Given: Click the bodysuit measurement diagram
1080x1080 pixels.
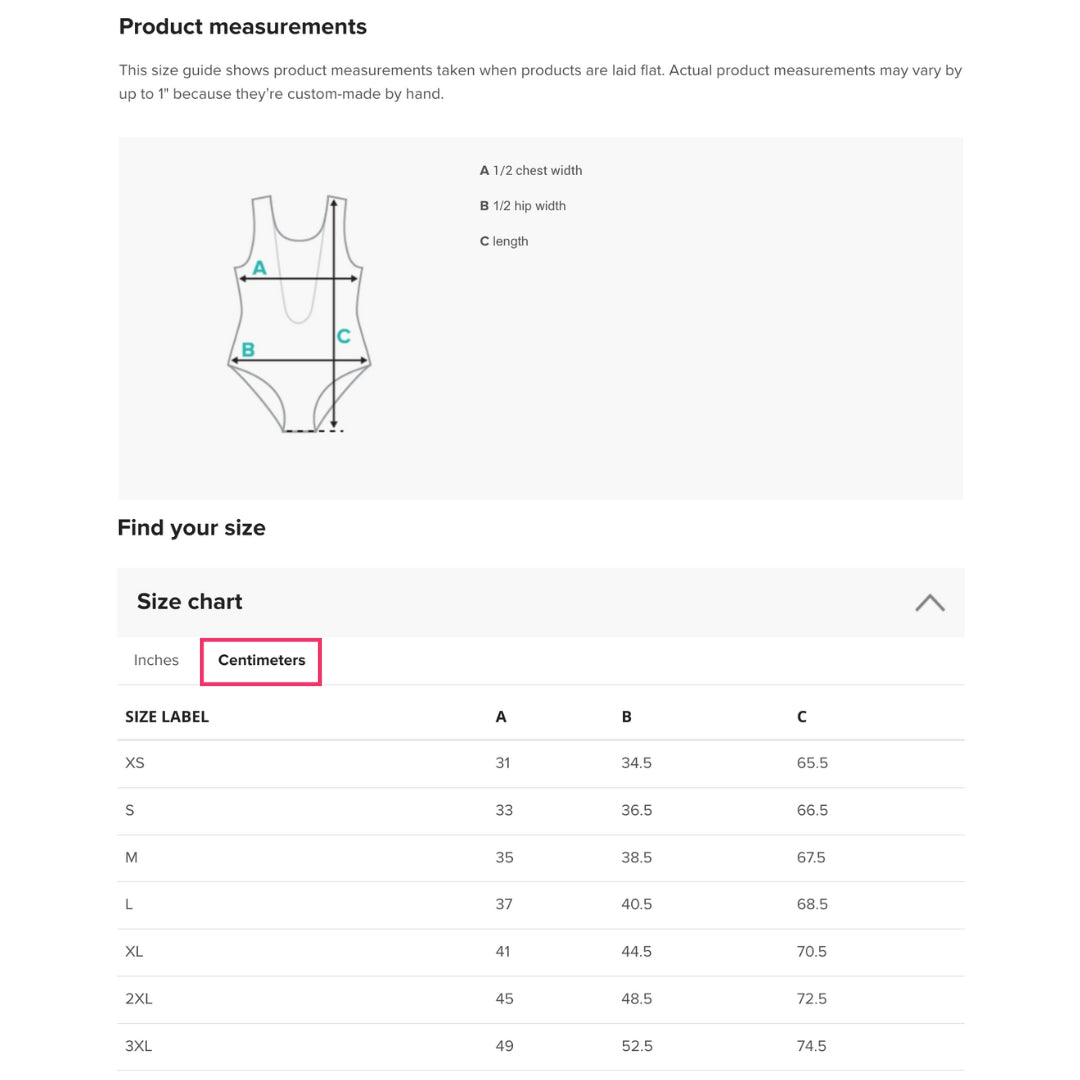Looking at the screenshot, I should point(299,313).
